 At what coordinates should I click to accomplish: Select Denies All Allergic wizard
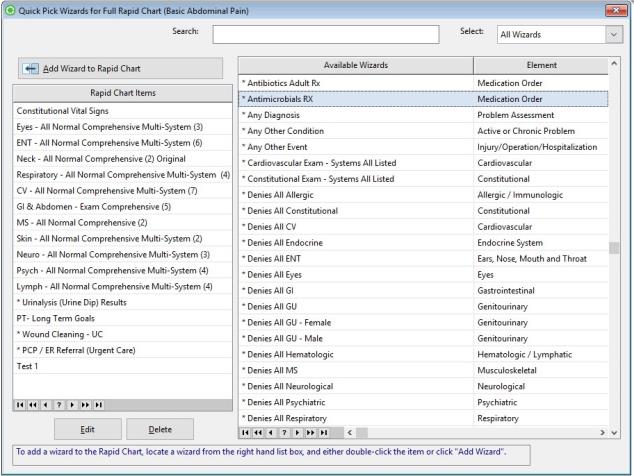[x=423, y=195]
